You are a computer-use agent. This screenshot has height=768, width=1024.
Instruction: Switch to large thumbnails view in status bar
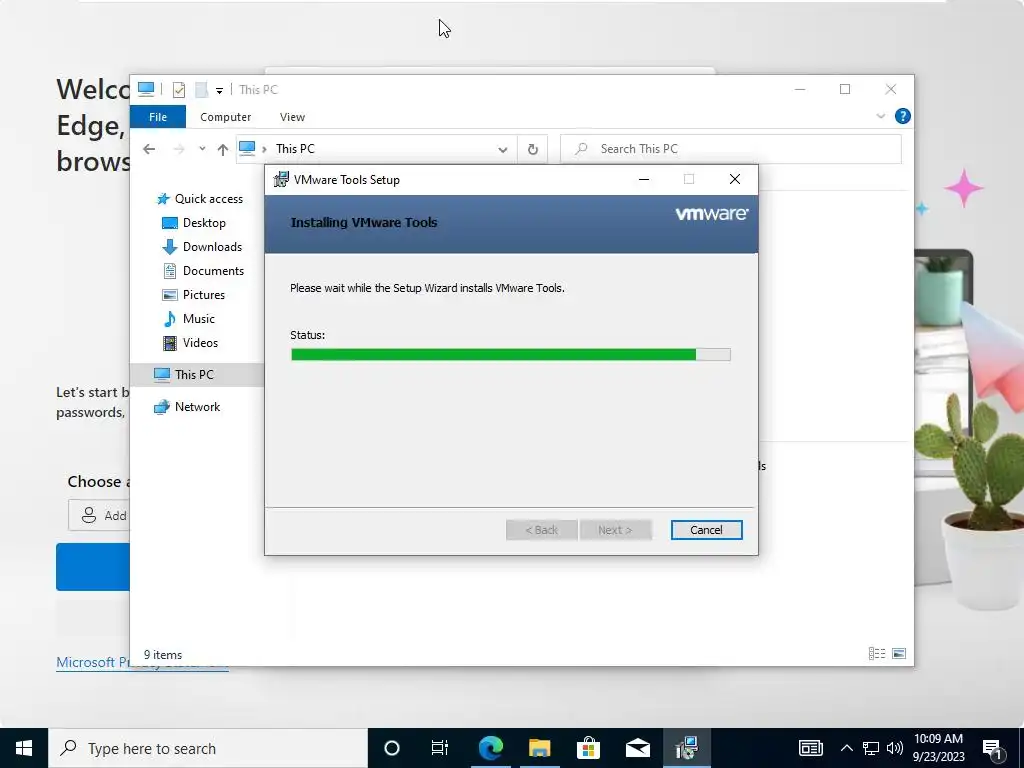(899, 654)
